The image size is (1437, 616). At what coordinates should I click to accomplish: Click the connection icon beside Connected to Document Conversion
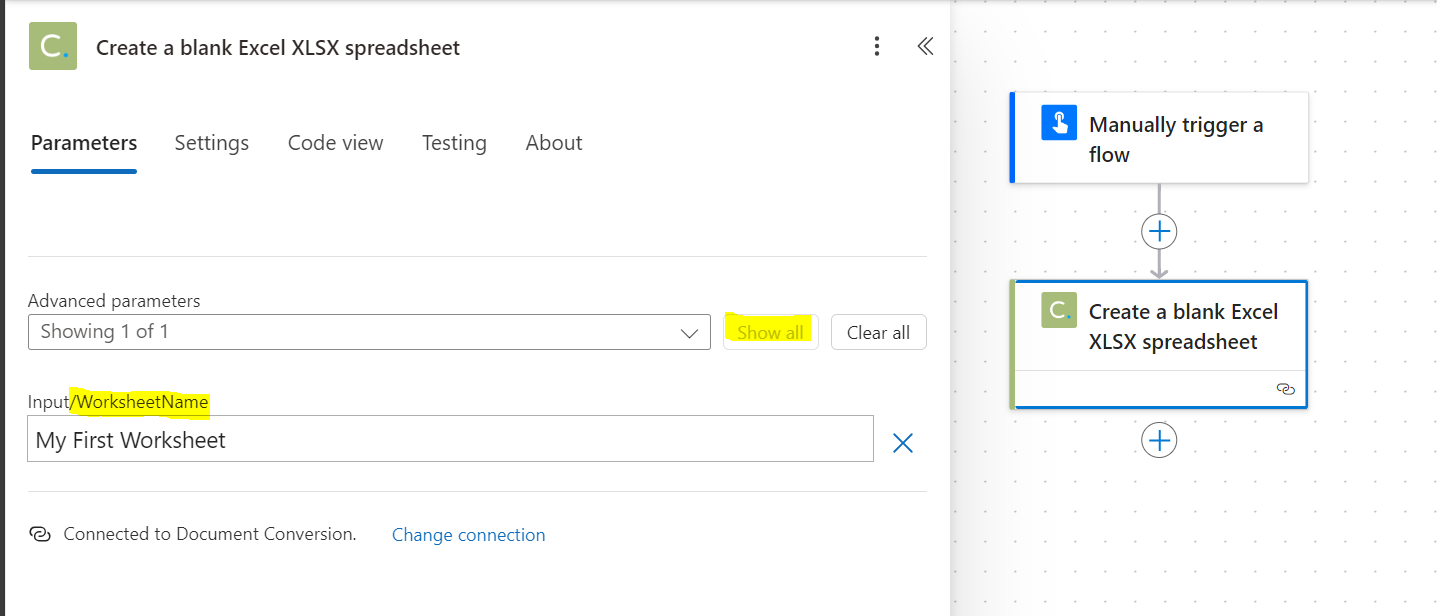(x=40, y=534)
